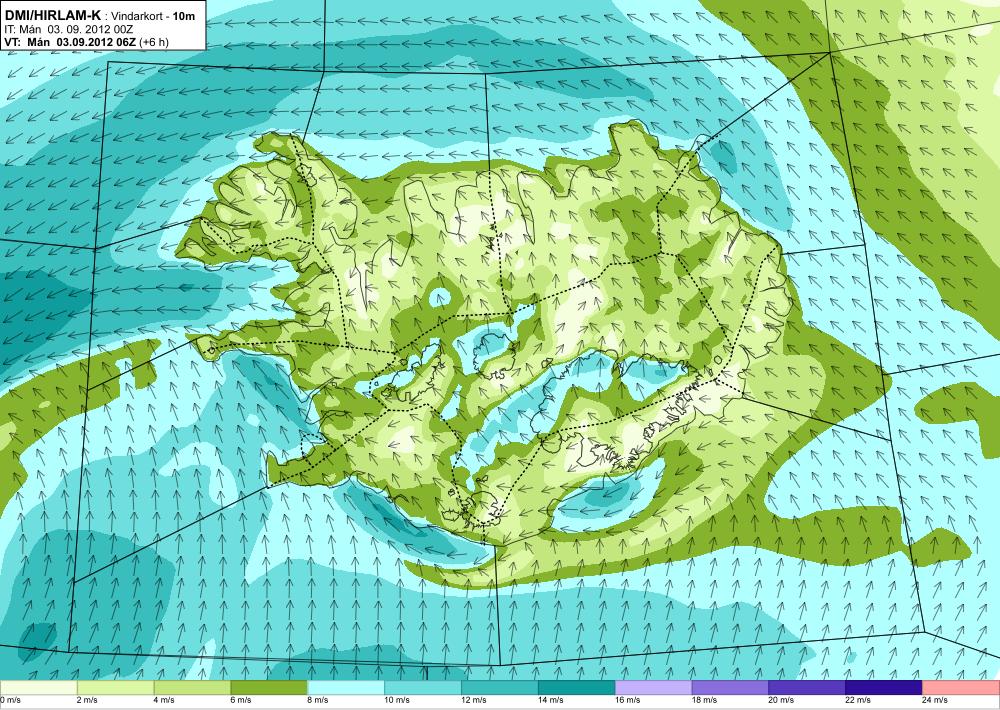This screenshot has width=1000, height=710.
Task: Click the pale yellow 0–2 m/s legend swatch
Action: 38,688
